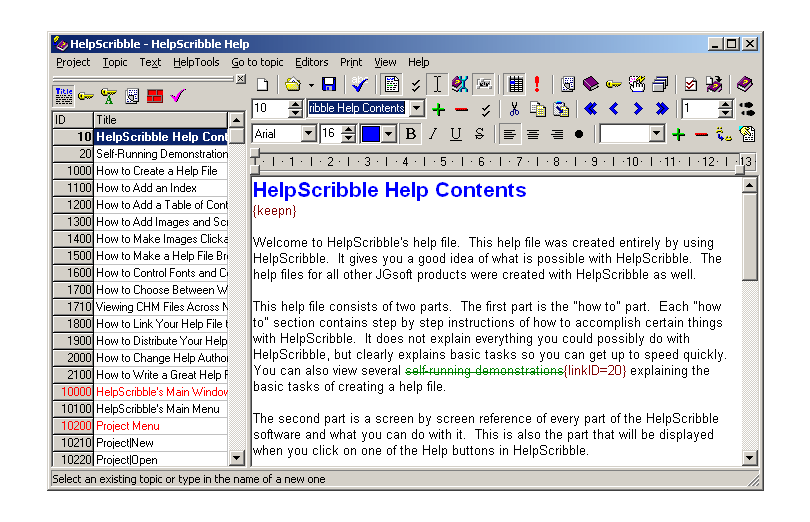Click the page with pencil icon in formatting row
The height and width of the screenshot is (522, 810).
click(747, 134)
